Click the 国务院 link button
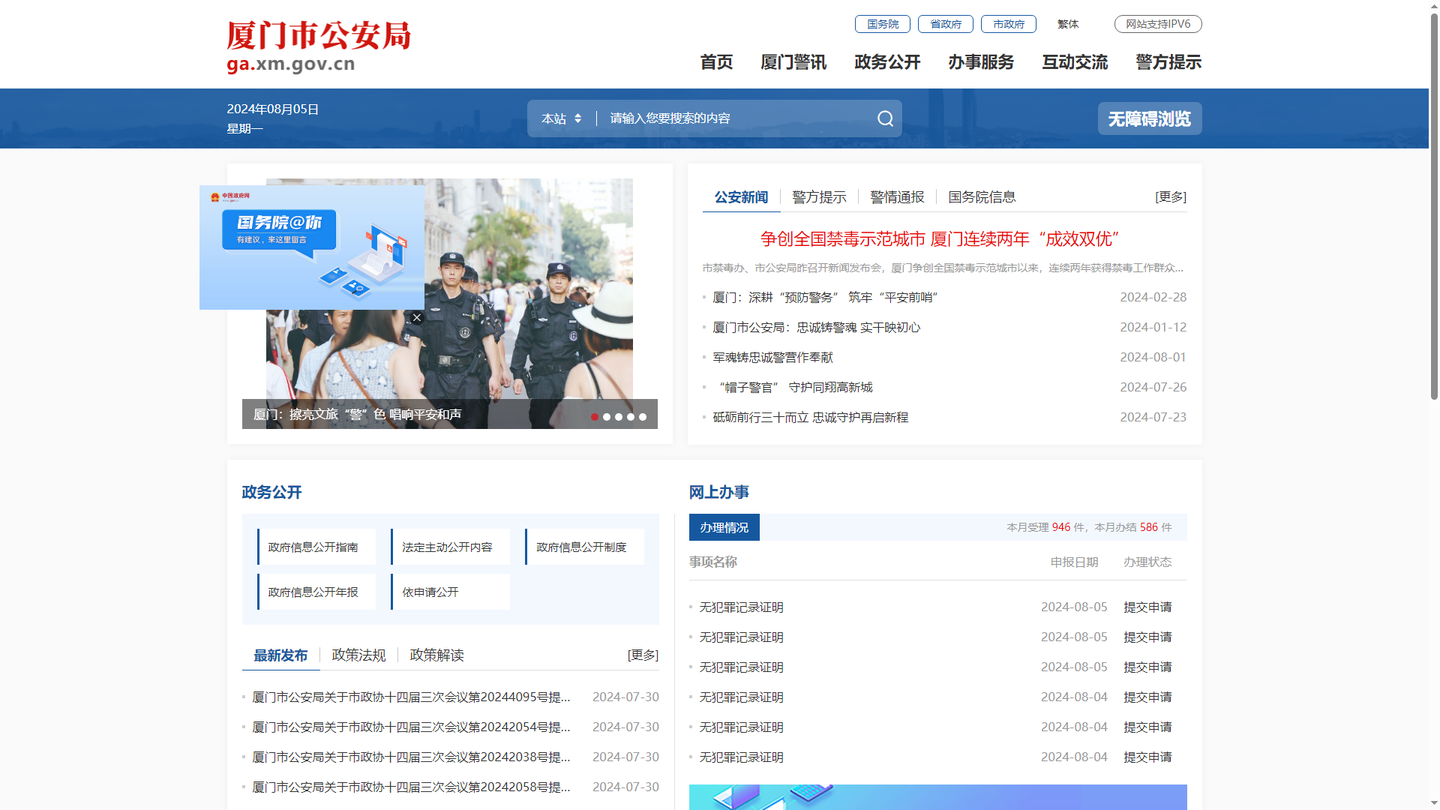 882,24
